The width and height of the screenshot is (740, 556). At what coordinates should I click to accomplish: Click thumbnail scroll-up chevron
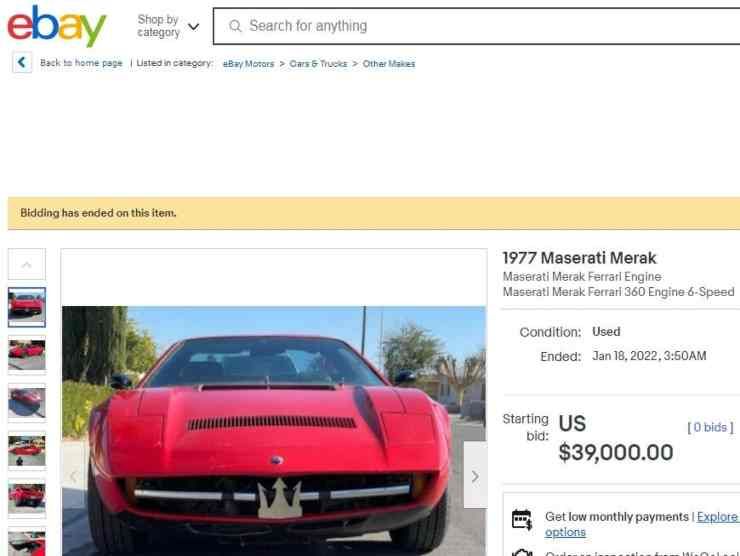[x=27, y=264]
